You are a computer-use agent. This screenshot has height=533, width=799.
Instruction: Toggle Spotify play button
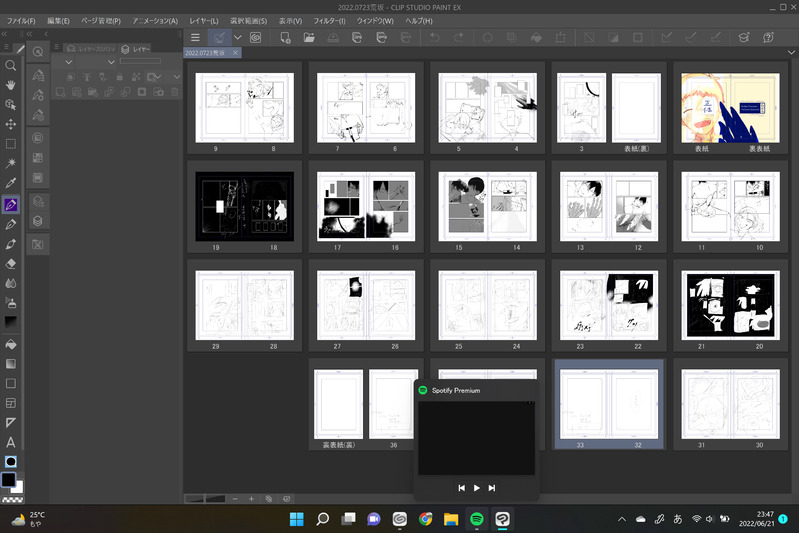(476, 488)
